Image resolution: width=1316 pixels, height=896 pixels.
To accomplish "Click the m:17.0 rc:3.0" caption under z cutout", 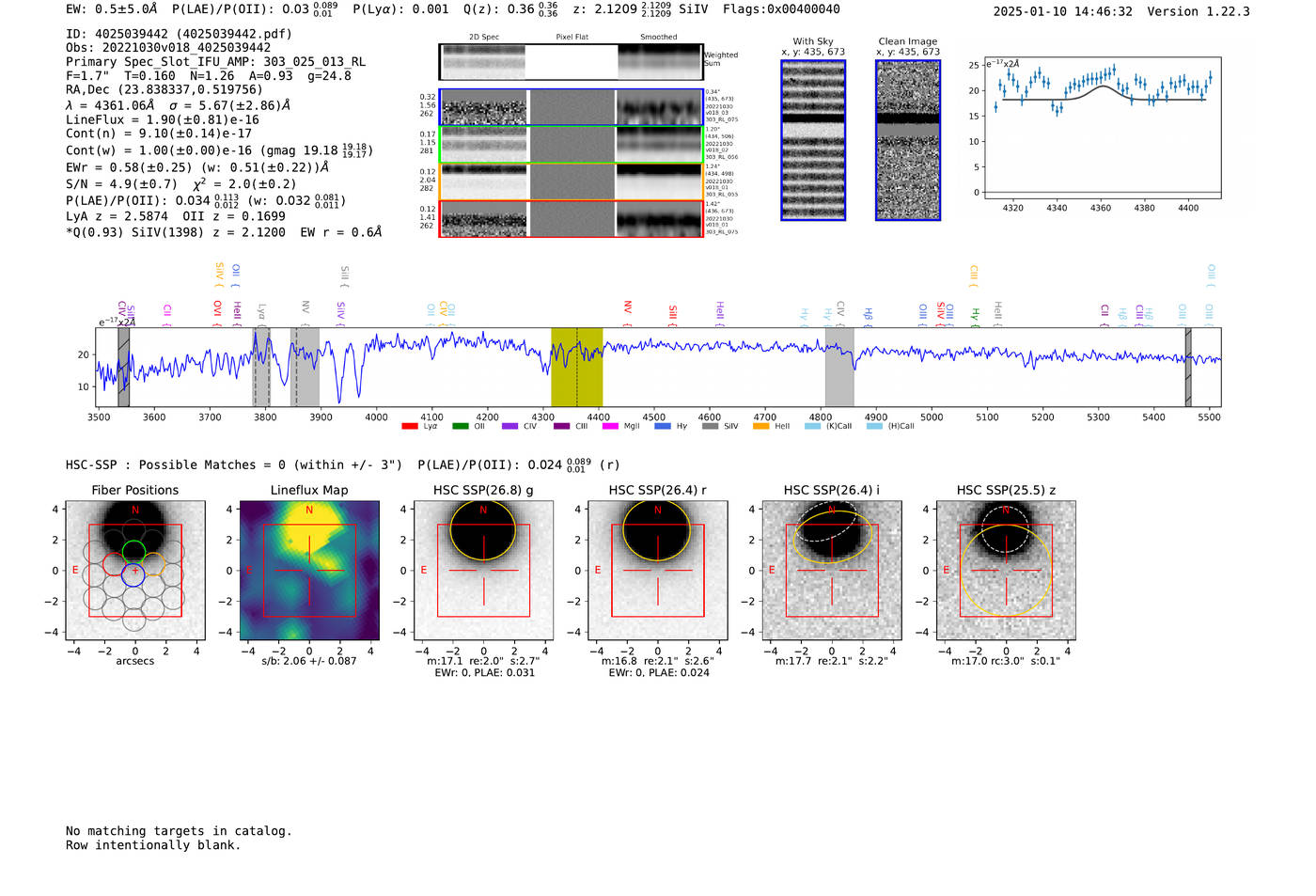I will (x=1006, y=661).
